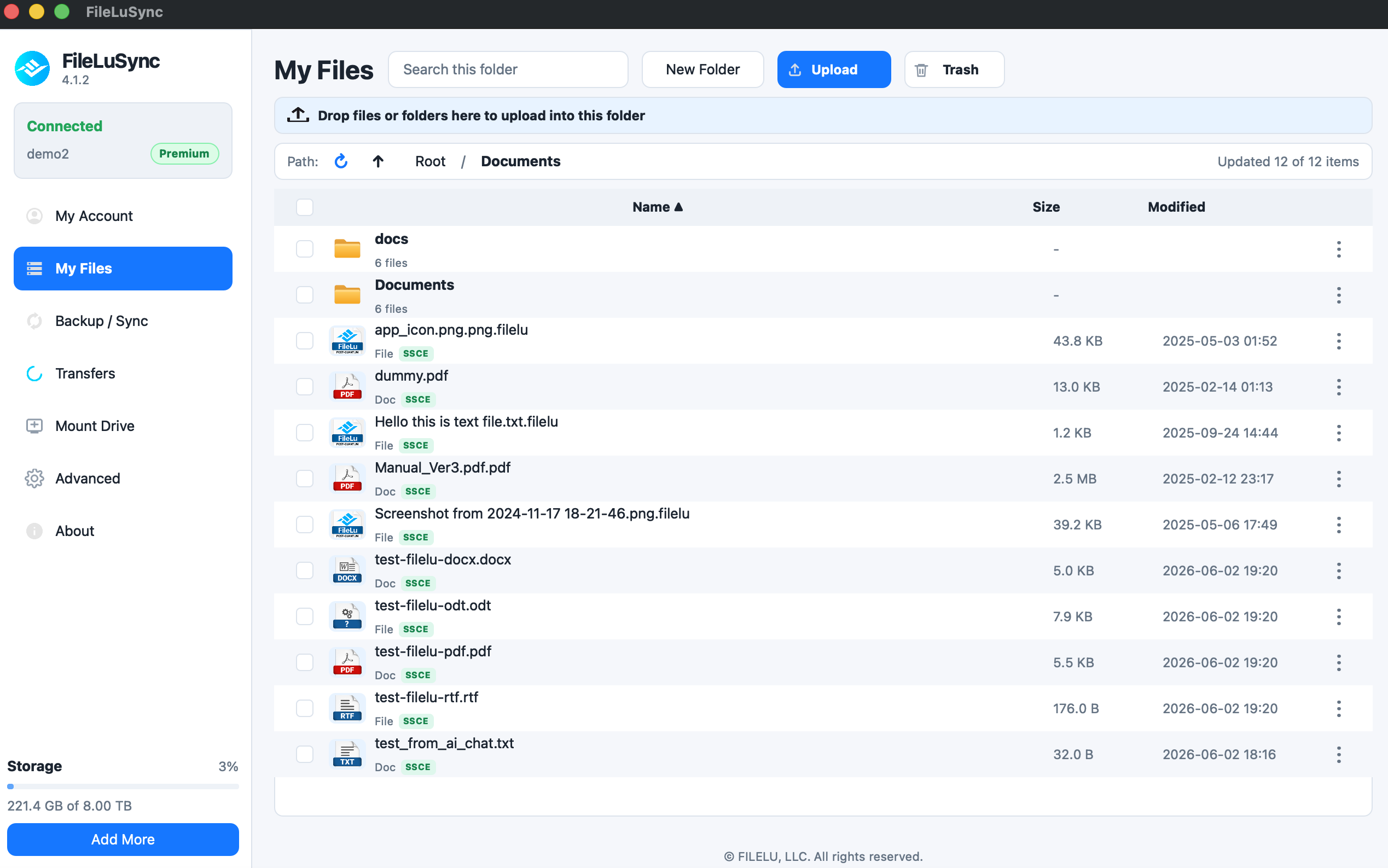Open more options for app_icon.png.png.filelu
The width and height of the screenshot is (1388, 868).
tap(1338, 341)
